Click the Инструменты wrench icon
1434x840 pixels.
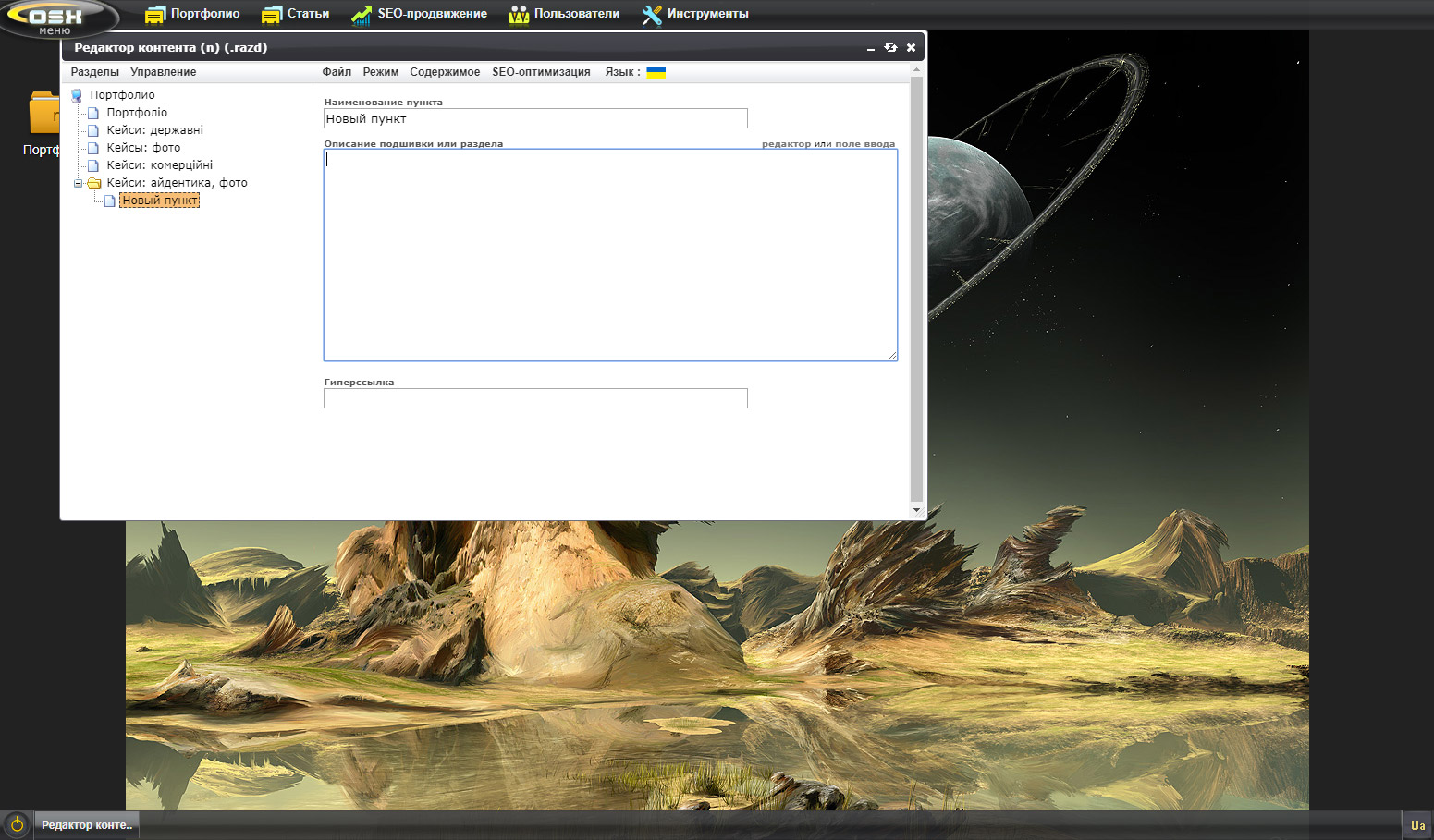point(652,15)
